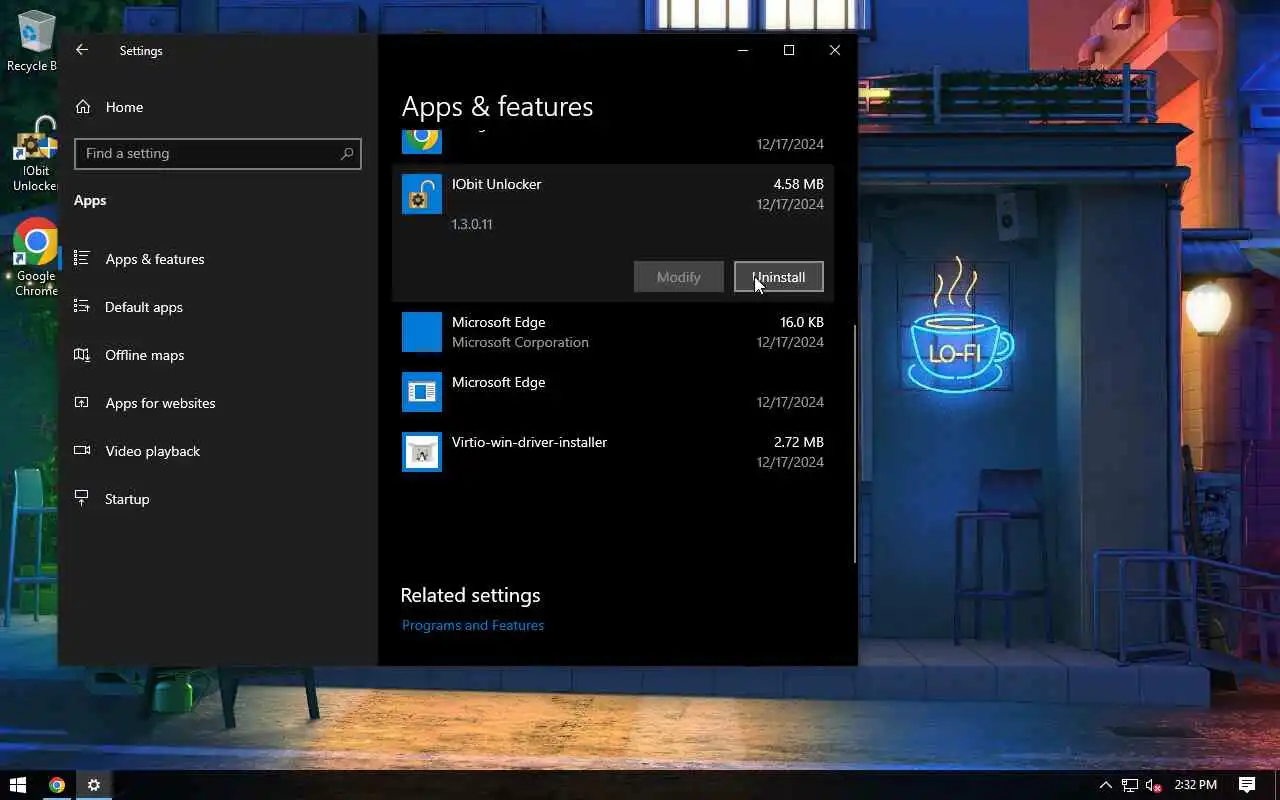Image resolution: width=1280 pixels, height=800 pixels.
Task: Close the Settings window
Action: click(x=835, y=50)
